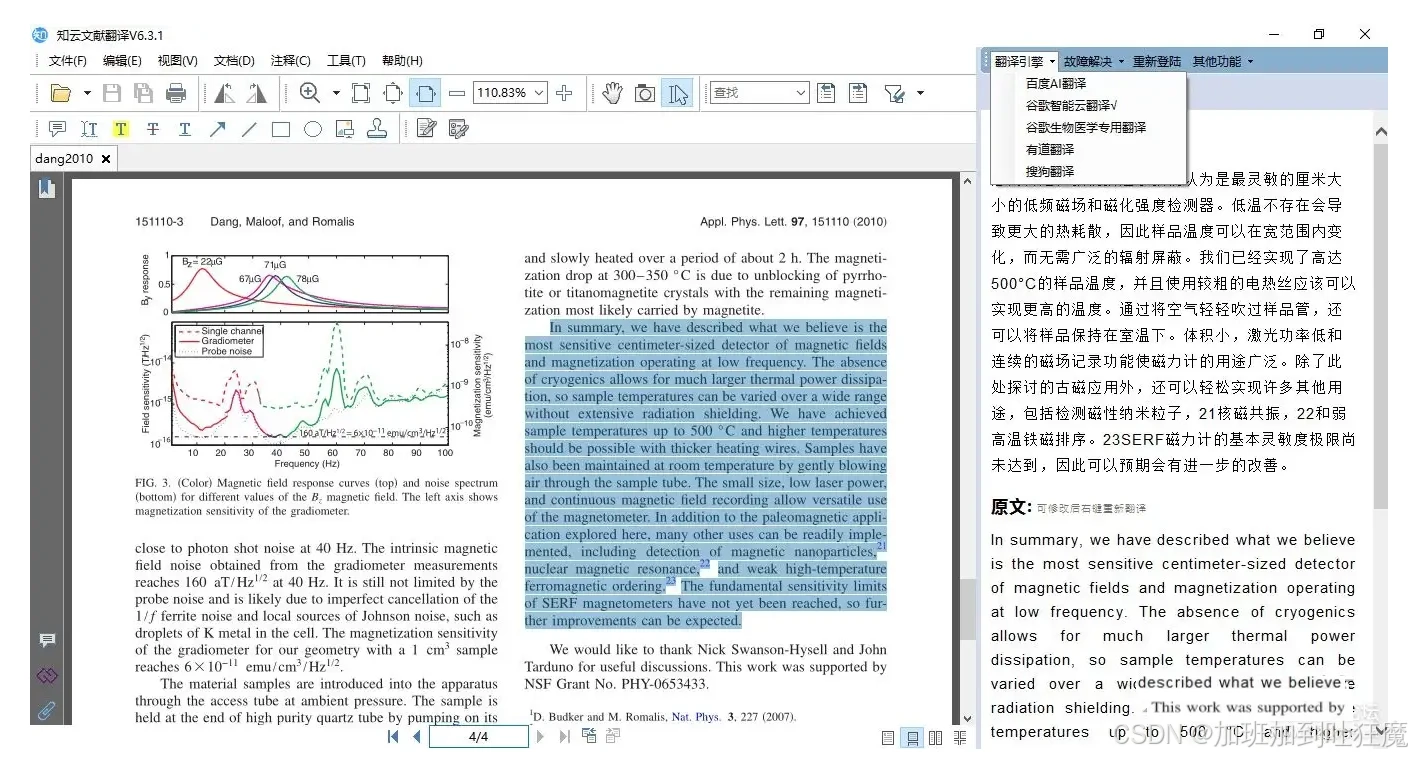Click the 重新登陆 button
This screenshot has height=760, width=1412.
point(1157,62)
